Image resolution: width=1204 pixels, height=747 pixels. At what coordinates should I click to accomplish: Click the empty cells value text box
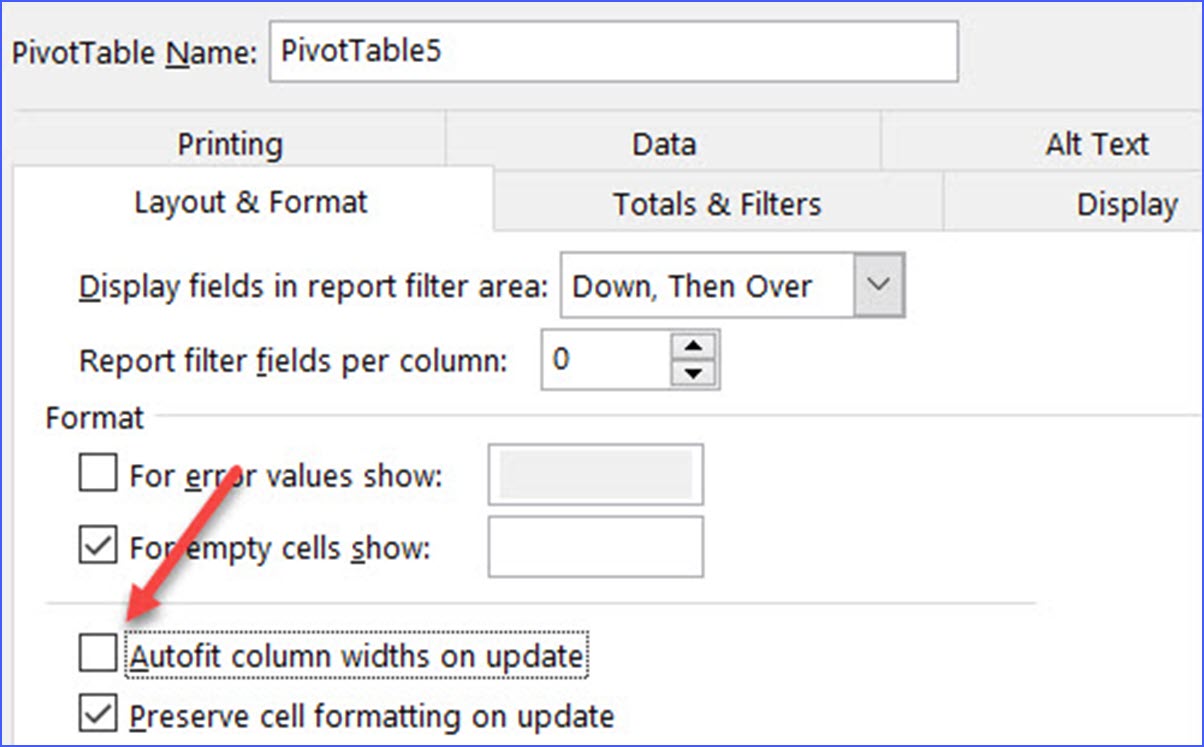[595, 547]
